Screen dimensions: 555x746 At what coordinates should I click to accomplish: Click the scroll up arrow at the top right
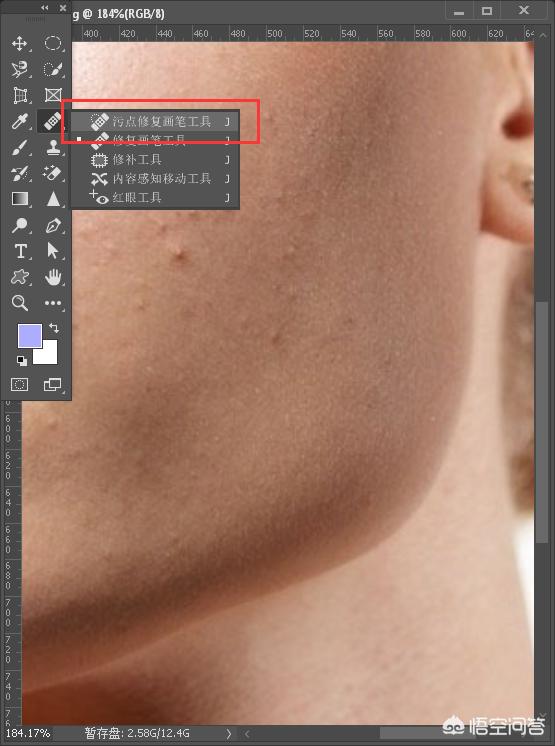click(x=544, y=34)
